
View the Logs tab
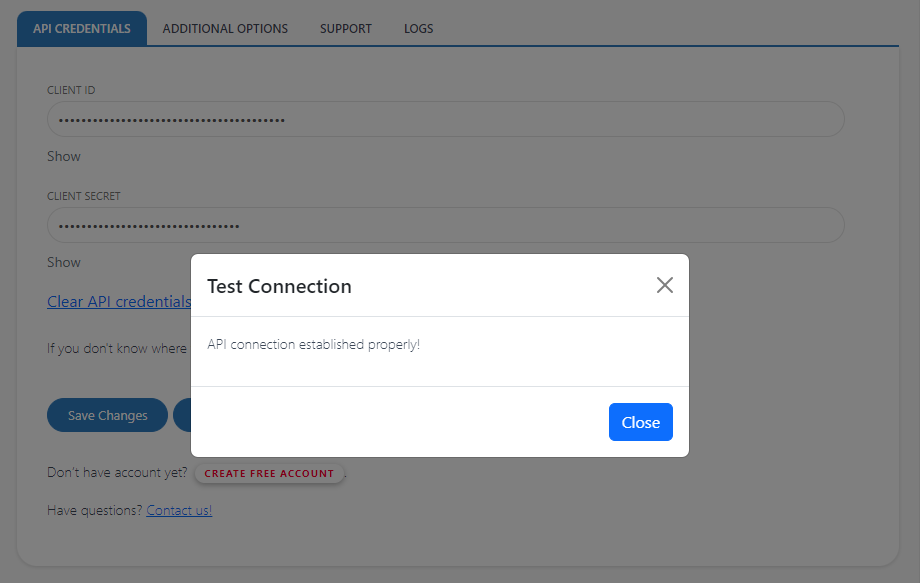pos(419,29)
